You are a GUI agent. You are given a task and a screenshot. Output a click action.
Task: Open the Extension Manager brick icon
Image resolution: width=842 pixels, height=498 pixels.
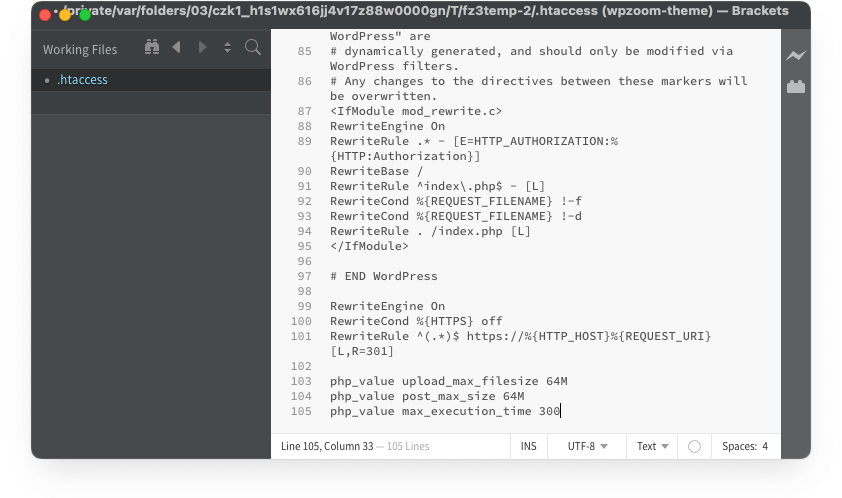pos(795,87)
